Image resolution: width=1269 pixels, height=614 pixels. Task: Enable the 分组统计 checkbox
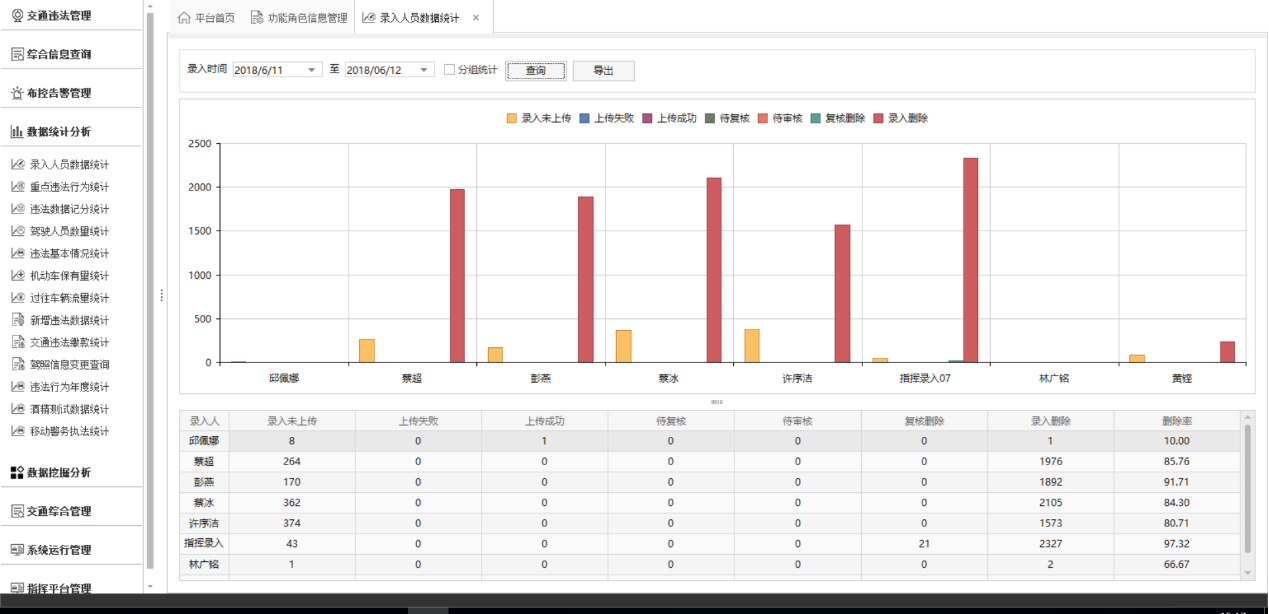click(449, 70)
